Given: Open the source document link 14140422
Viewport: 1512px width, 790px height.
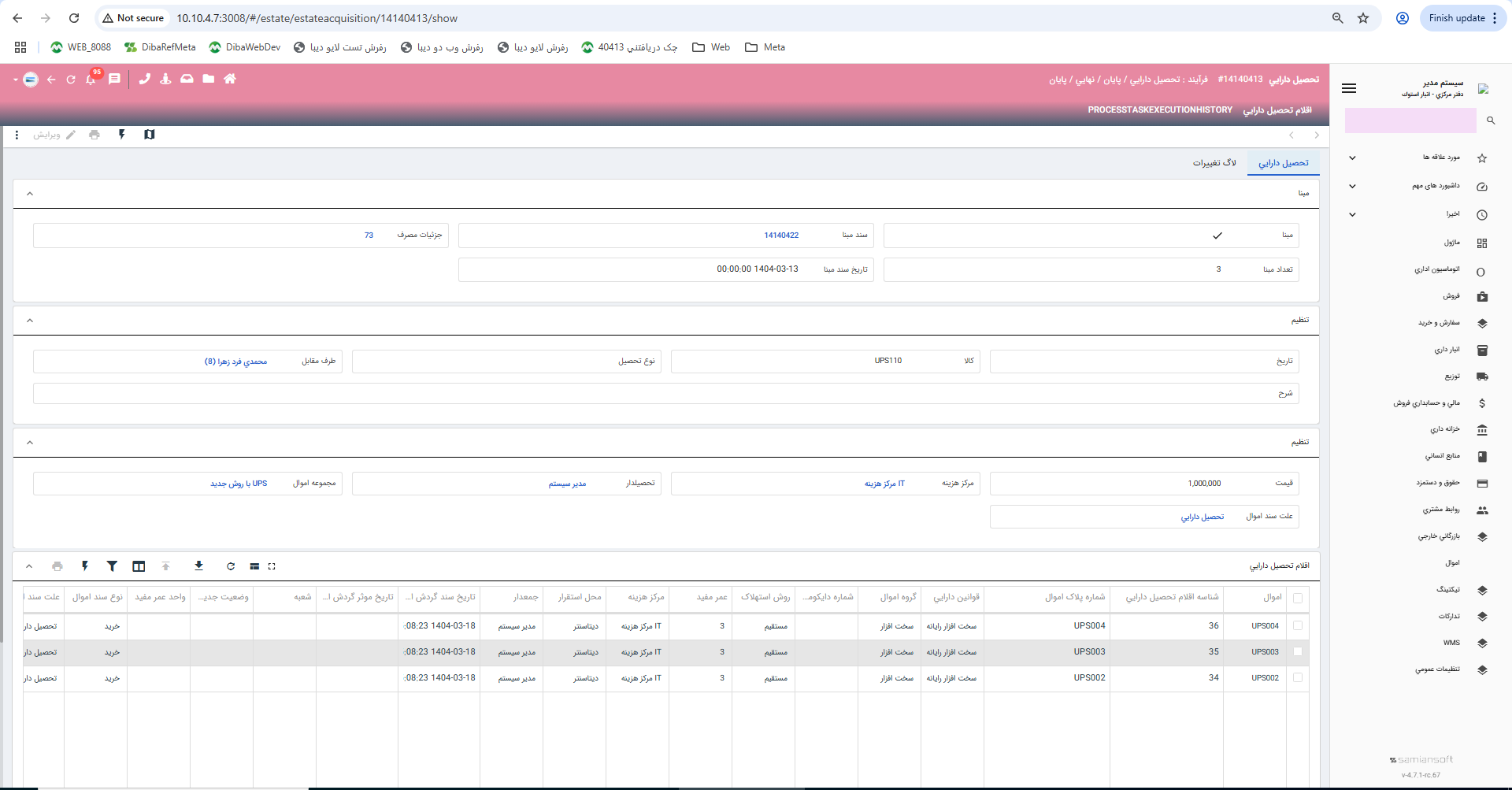Looking at the screenshot, I should pyautogui.click(x=781, y=236).
